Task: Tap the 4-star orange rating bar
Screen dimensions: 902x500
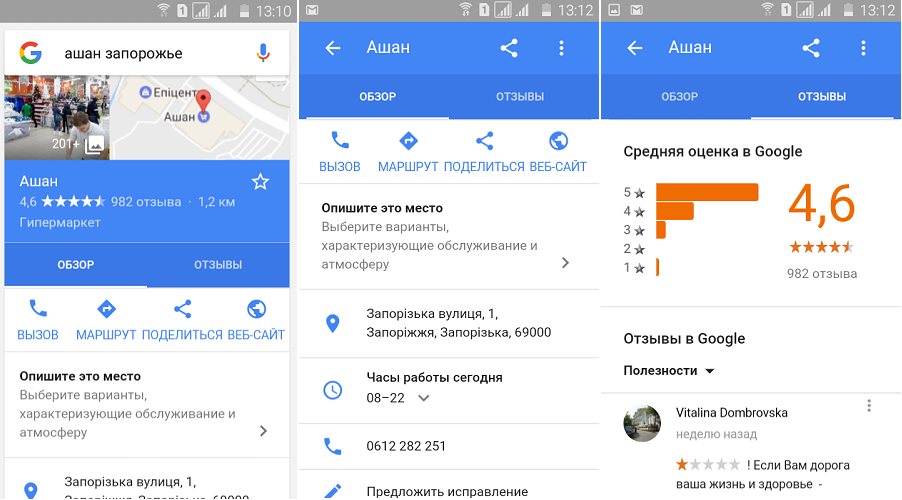Action: coord(675,211)
